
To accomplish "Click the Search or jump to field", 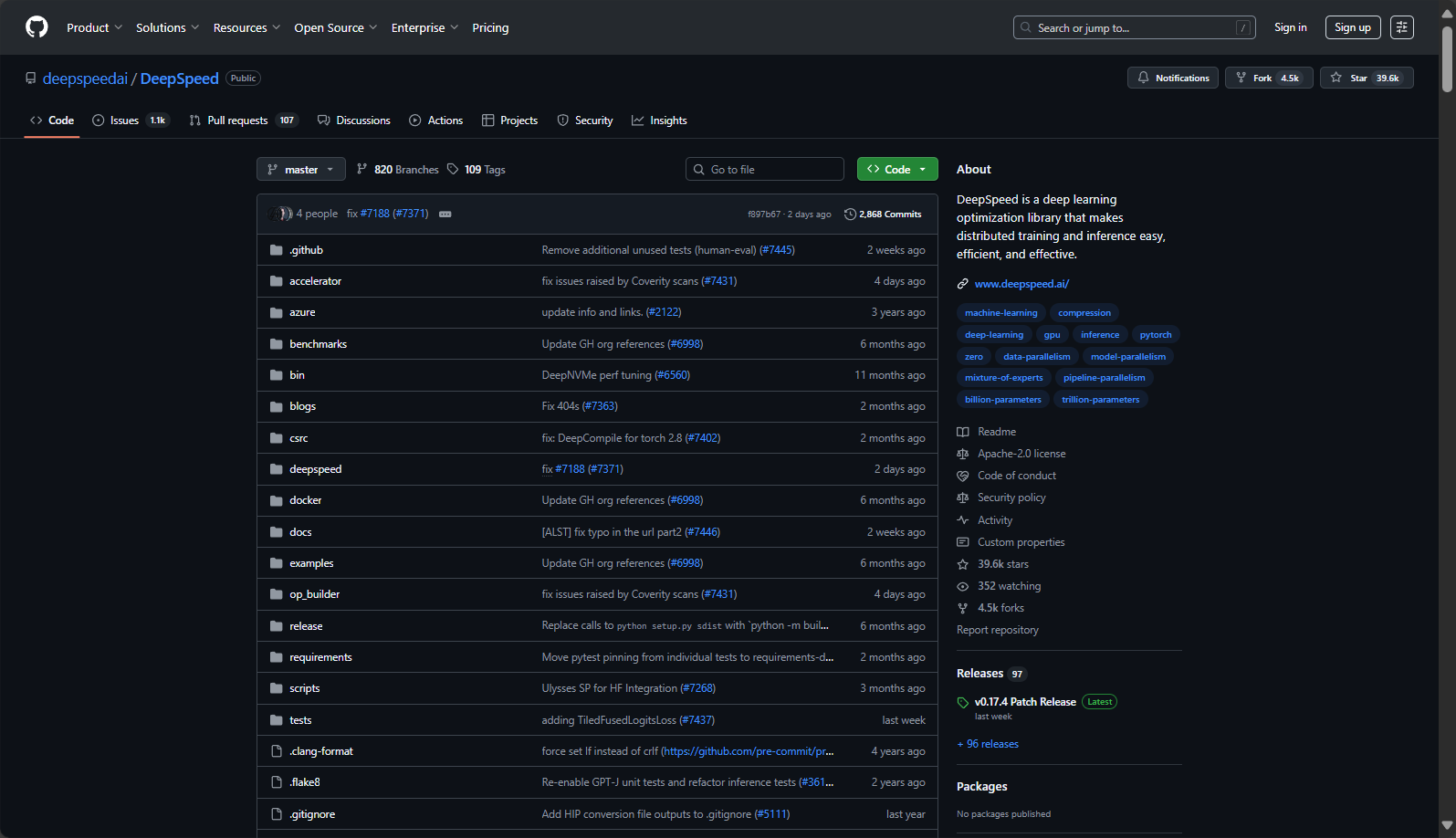I will (1134, 27).
